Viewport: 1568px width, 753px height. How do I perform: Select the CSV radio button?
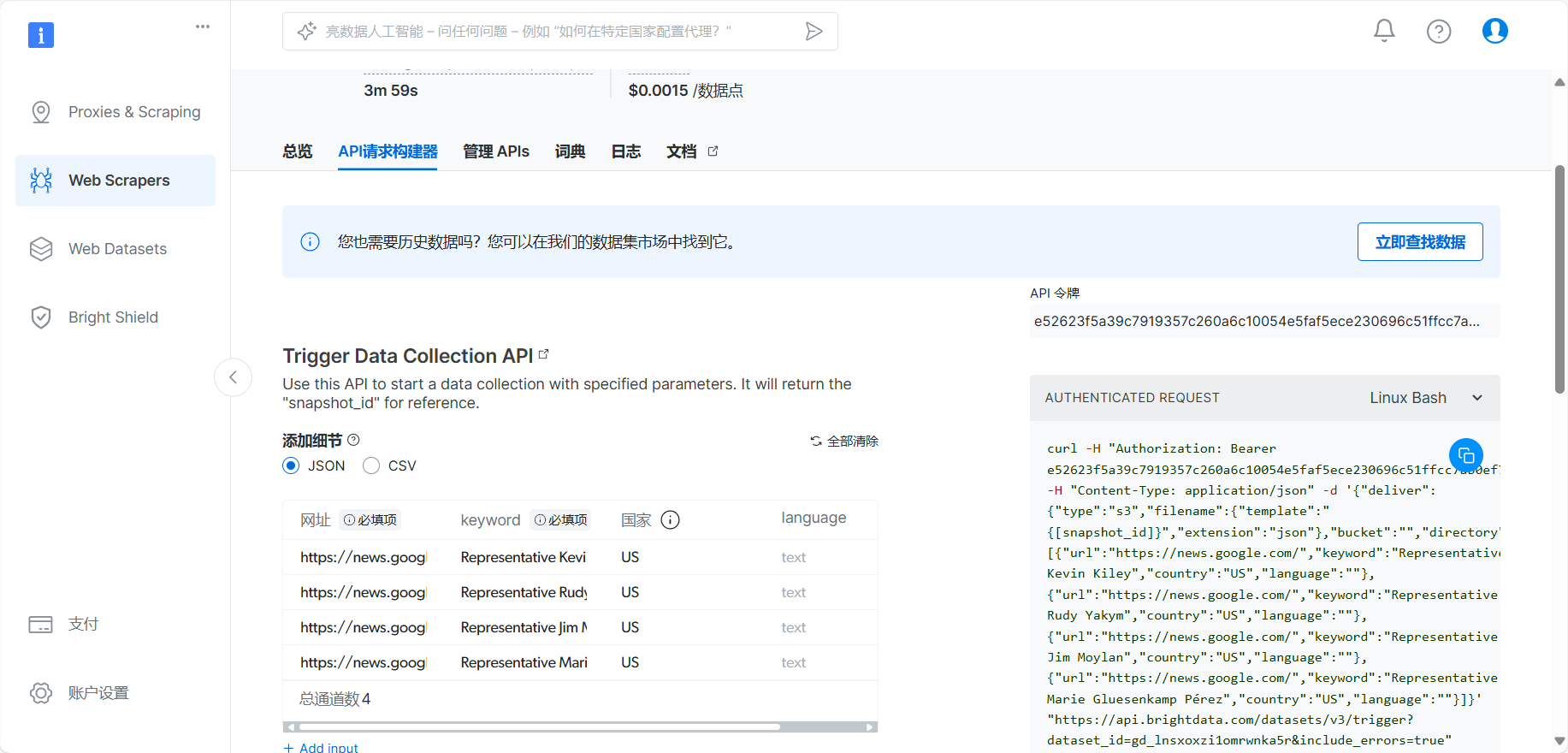click(x=371, y=465)
